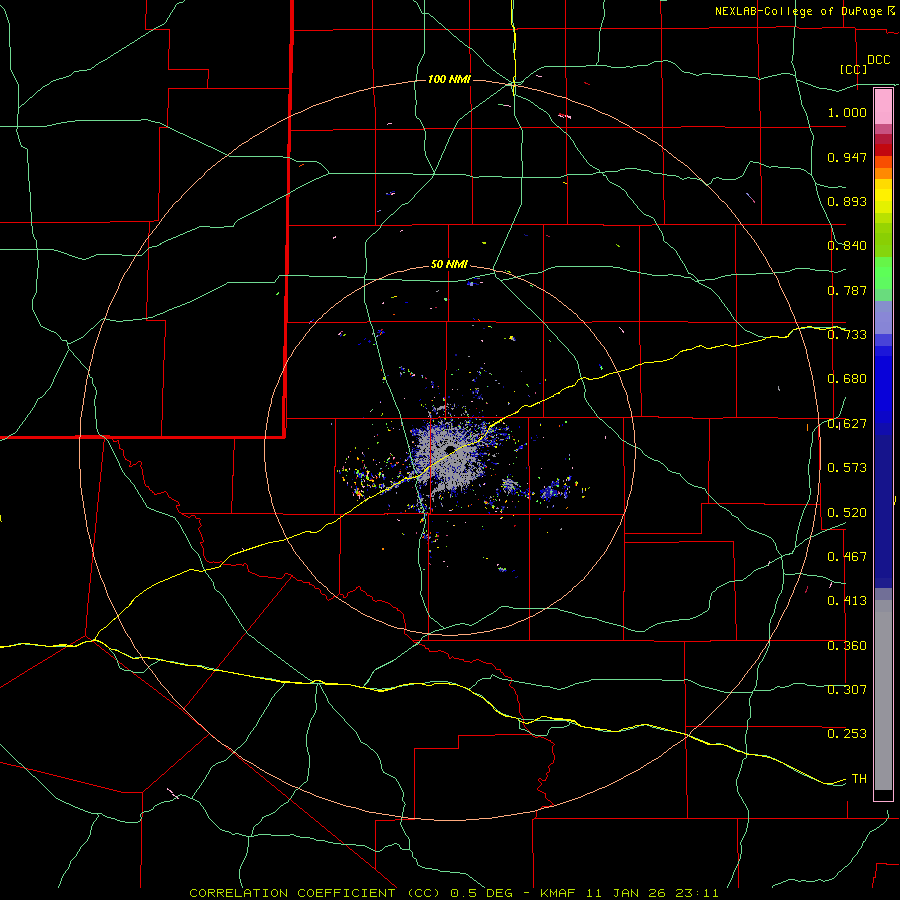900x900 pixels.
Task: Click the 0.413 scale value
Action: 847,601
